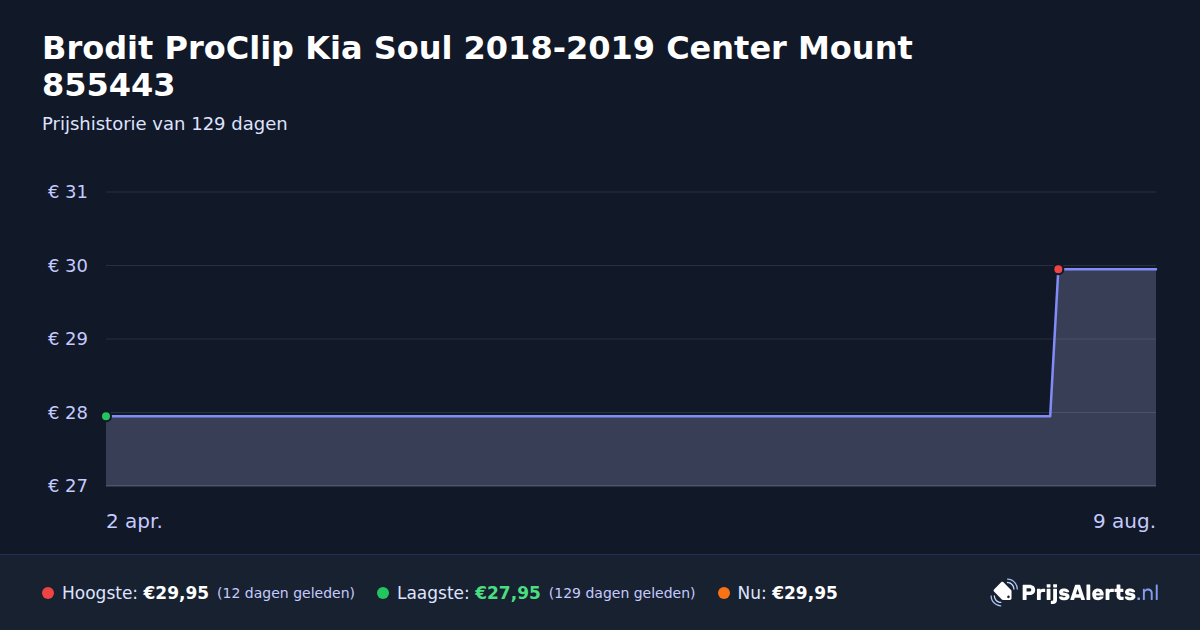
Task: Click the lowest price value €27,95
Action: pyautogui.click(x=507, y=593)
